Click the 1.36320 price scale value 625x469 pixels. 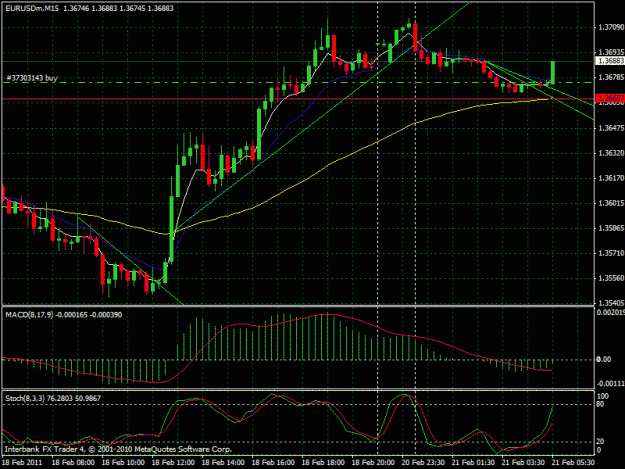(x=611, y=153)
